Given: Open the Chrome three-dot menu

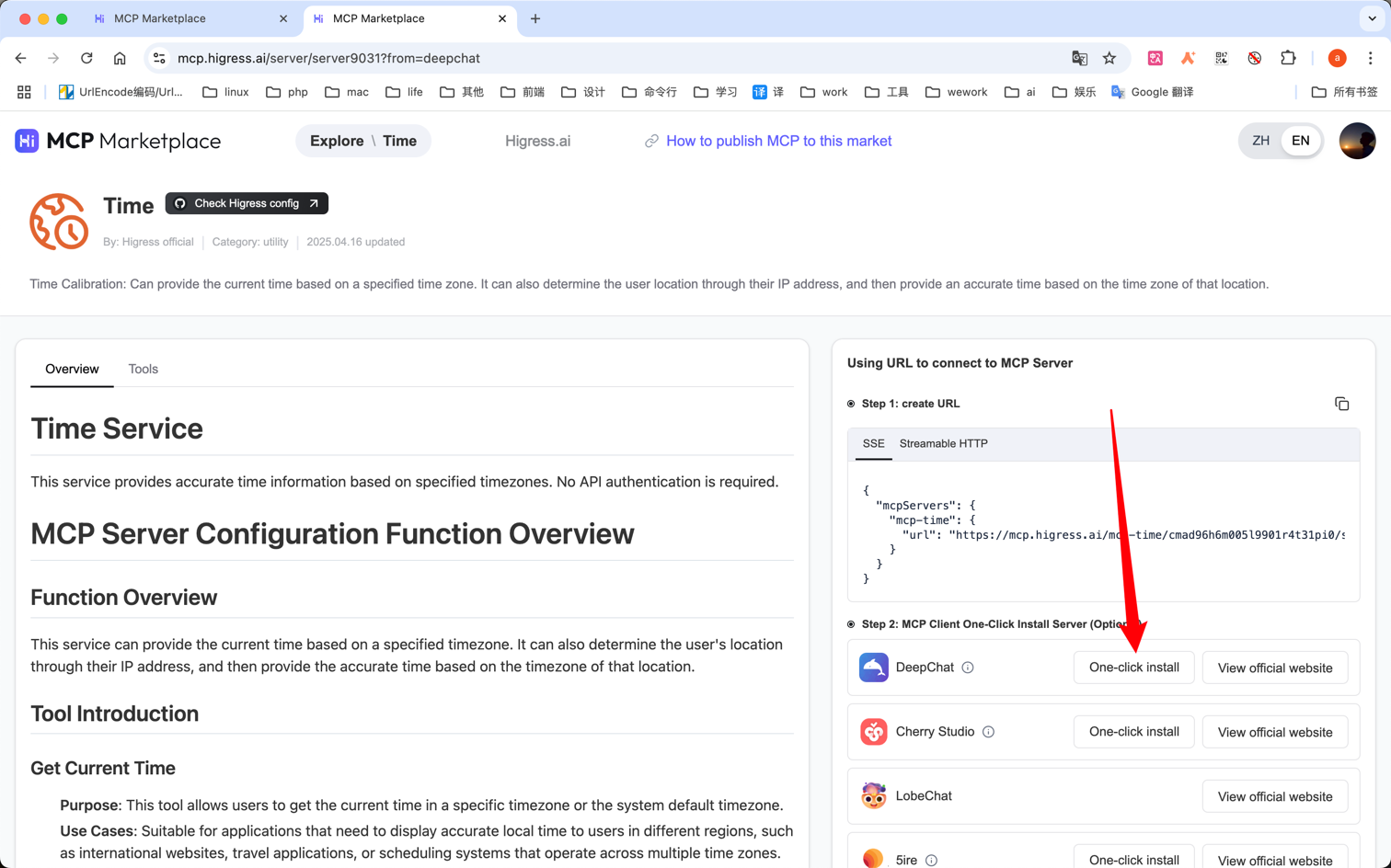Looking at the screenshot, I should point(1370,58).
